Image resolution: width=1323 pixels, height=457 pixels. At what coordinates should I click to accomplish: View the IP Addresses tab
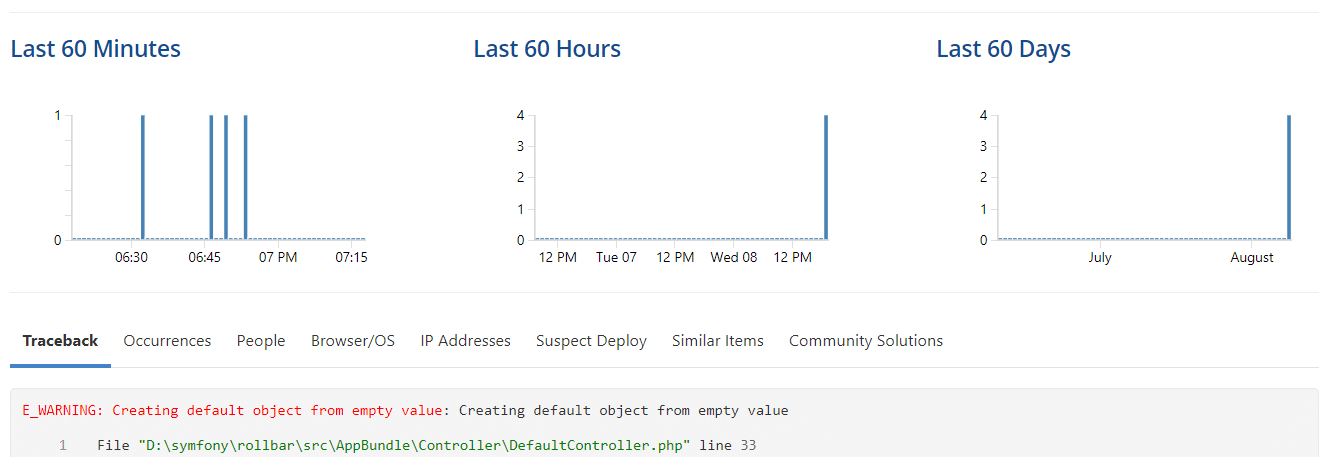pos(465,341)
